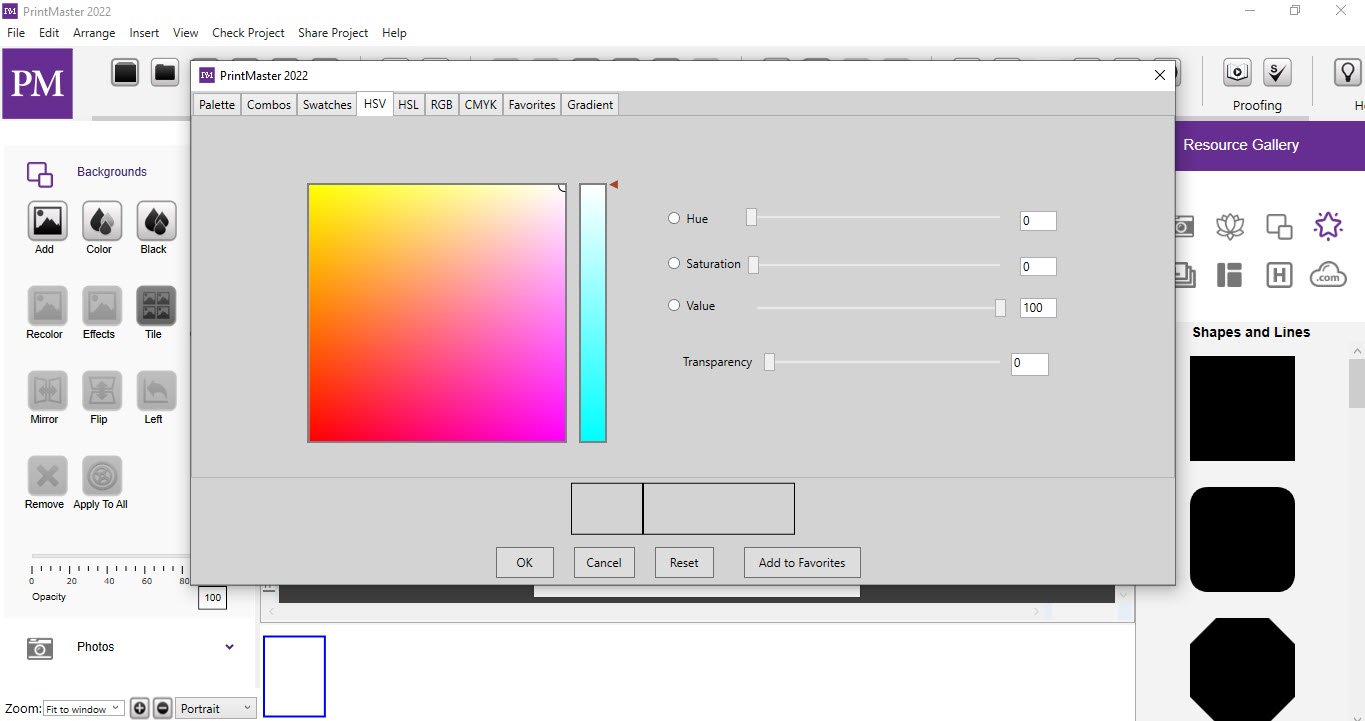Expand the Photos section chevron
This screenshot has height=721, width=1365.
pos(230,647)
